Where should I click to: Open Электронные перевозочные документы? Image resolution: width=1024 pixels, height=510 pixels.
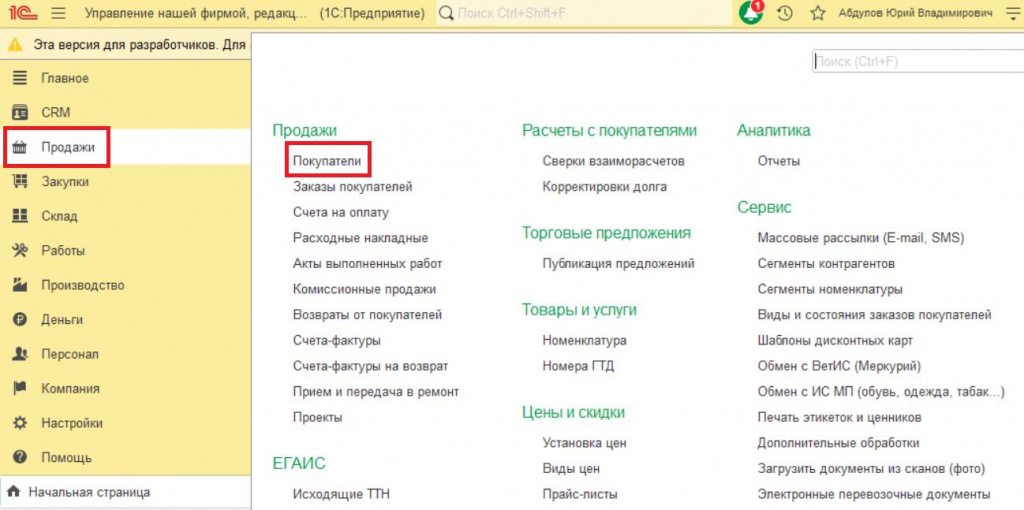874,494
